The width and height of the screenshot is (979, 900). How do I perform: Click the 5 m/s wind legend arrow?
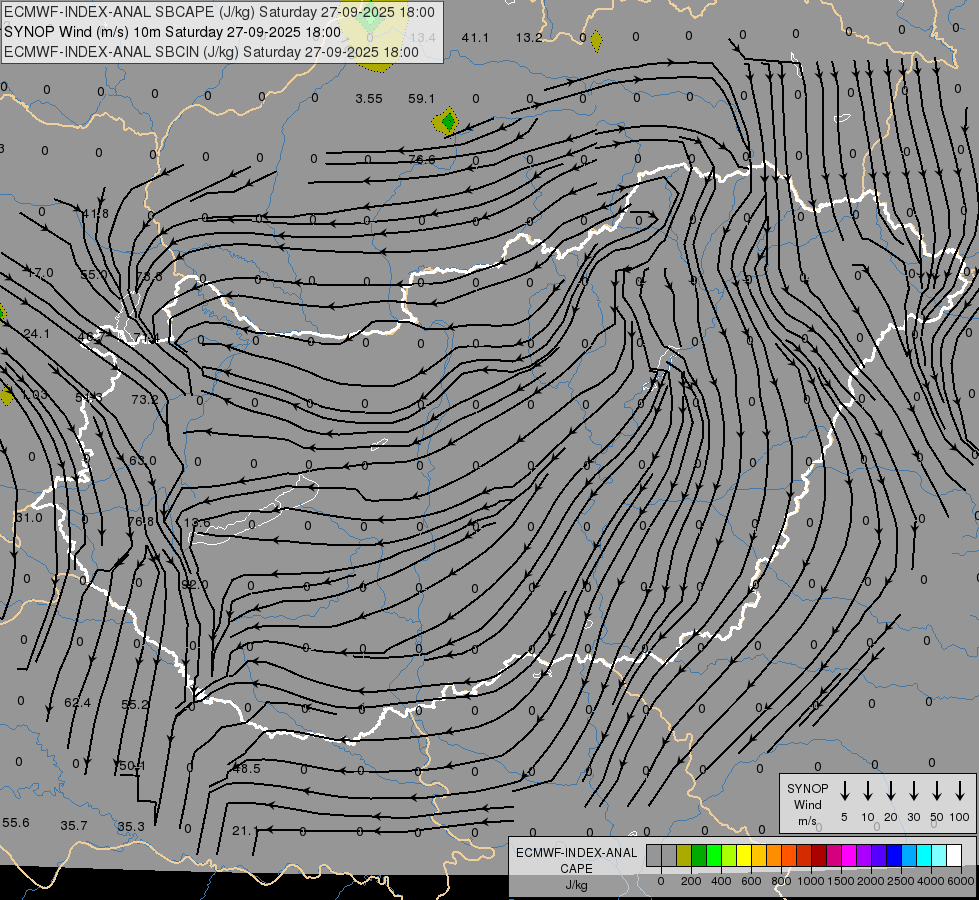845,791
